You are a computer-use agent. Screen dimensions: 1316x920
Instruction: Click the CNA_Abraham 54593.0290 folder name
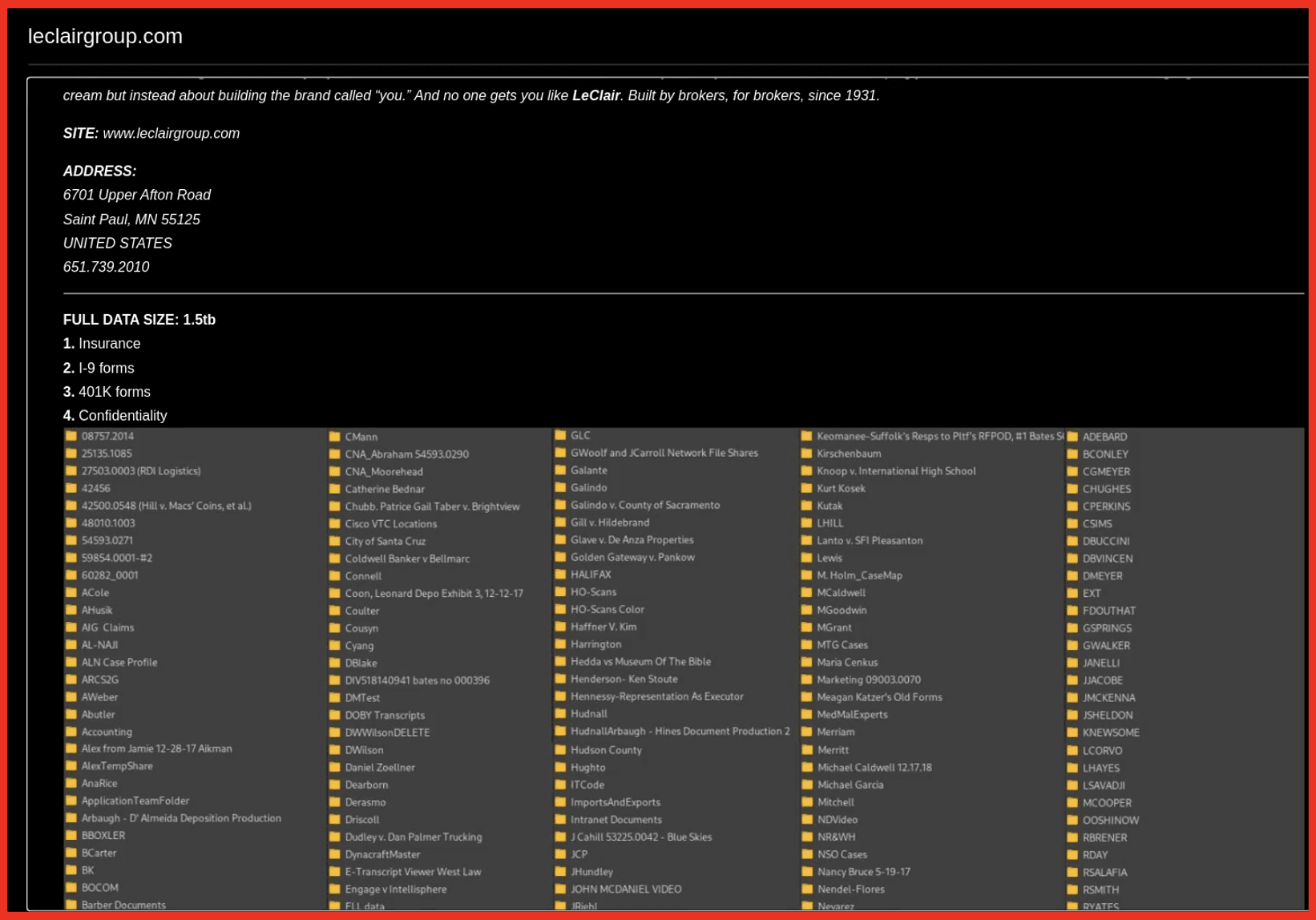407,454
